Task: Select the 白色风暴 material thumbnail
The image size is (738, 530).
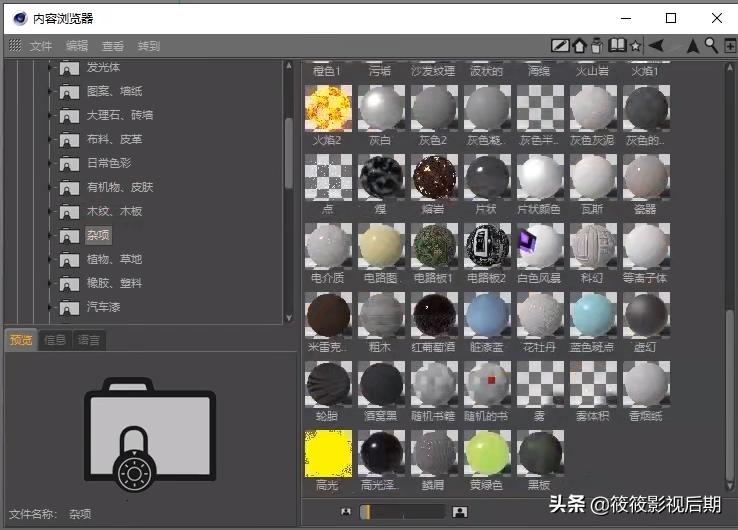Action: tap(540, 246)
